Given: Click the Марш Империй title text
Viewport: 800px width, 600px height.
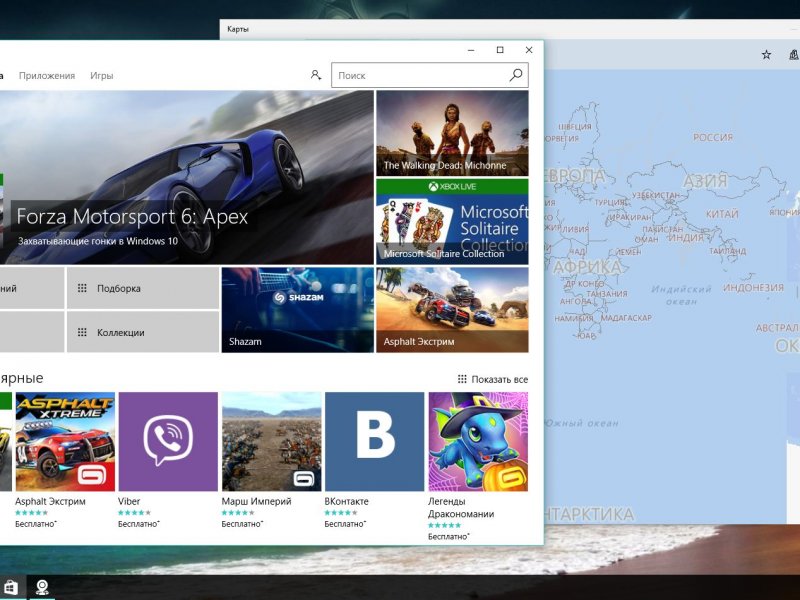Looking at the screenshot, I should (256, 501).
